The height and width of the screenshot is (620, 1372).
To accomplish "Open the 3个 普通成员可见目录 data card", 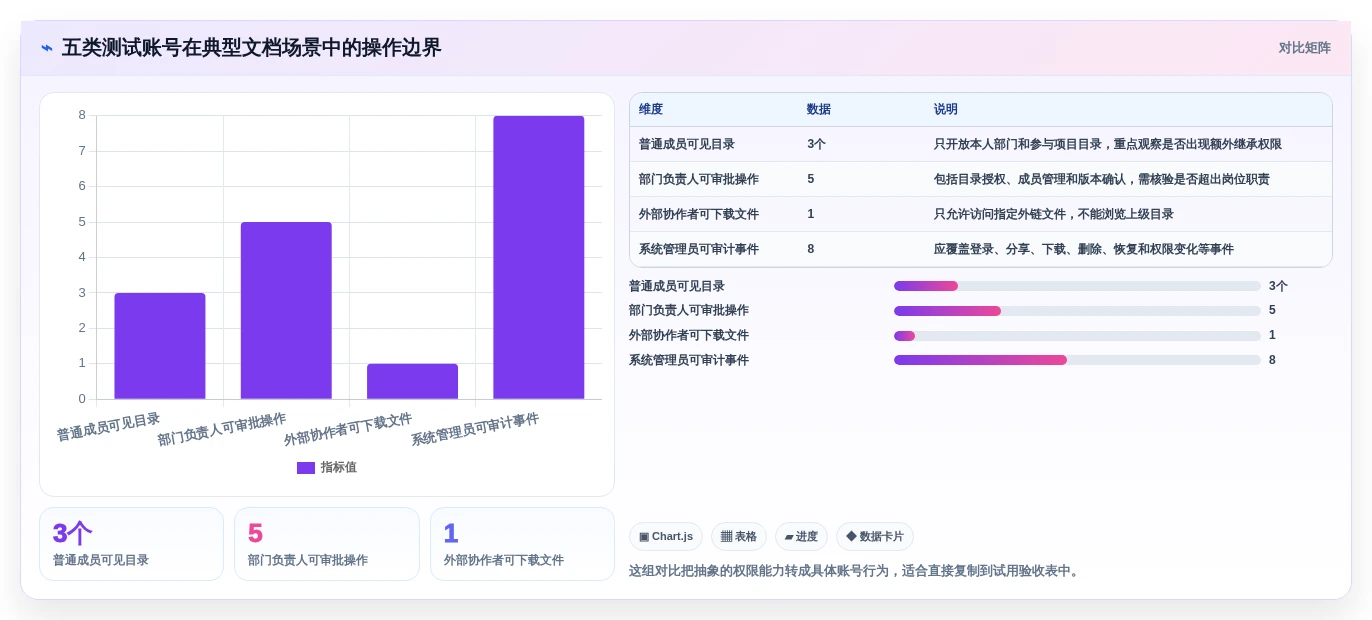I will pyautogui.click(x=131, y=544).
